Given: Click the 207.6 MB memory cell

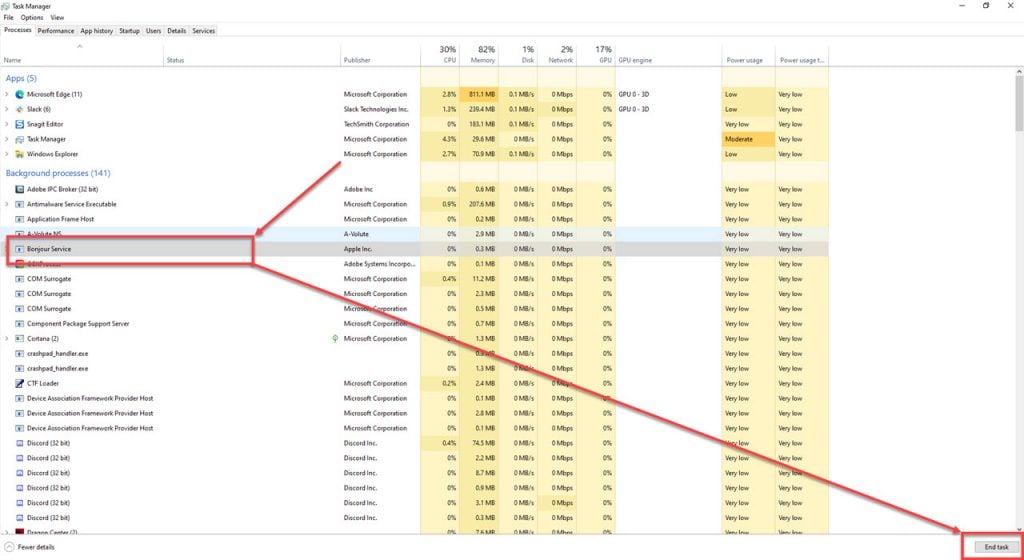Looking at the screenshot, I should click(479, 204).
